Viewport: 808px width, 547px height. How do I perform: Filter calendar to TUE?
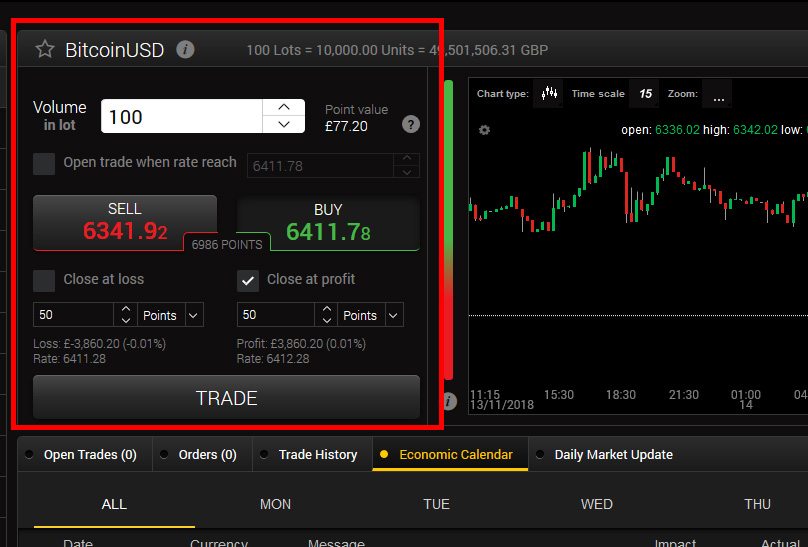[436, 504]
